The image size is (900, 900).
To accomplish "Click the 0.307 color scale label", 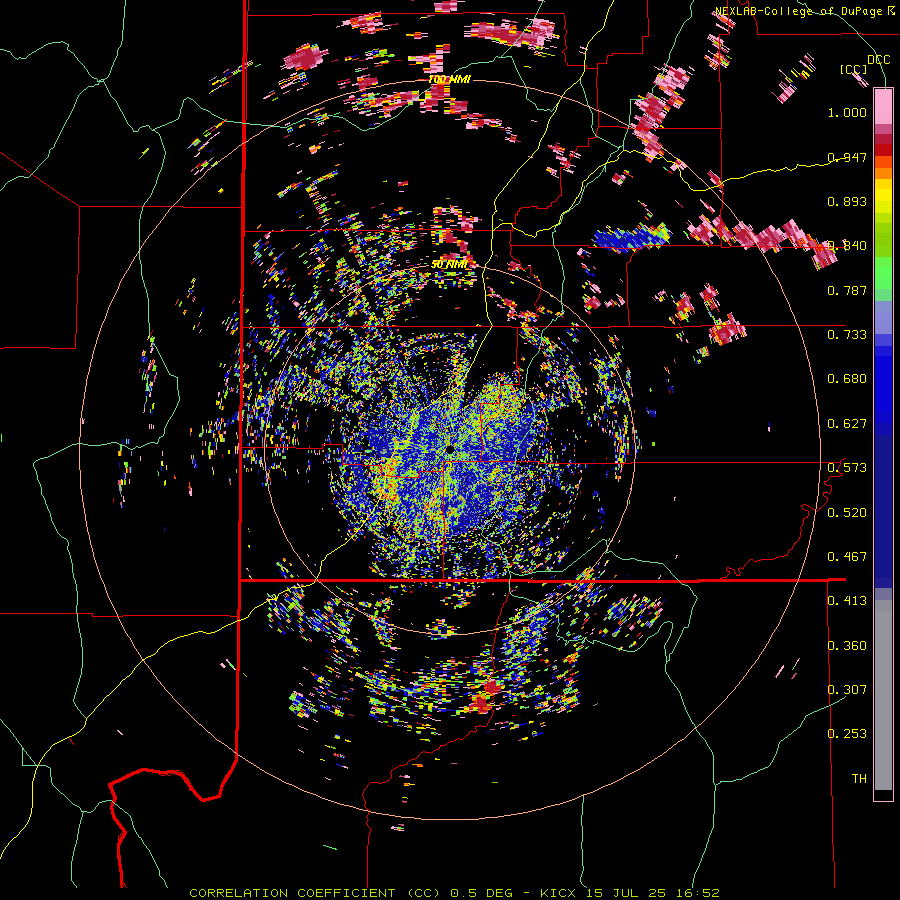I will click(x=847, y=690).
